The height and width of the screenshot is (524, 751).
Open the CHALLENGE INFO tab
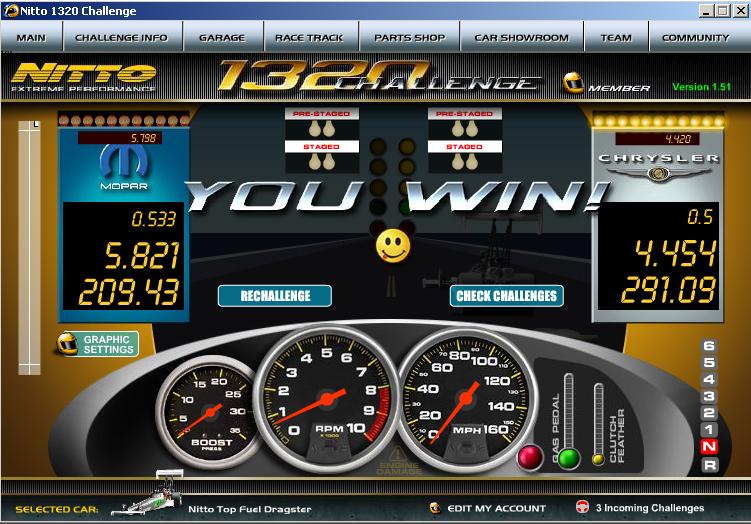click(x=122, y=37)
